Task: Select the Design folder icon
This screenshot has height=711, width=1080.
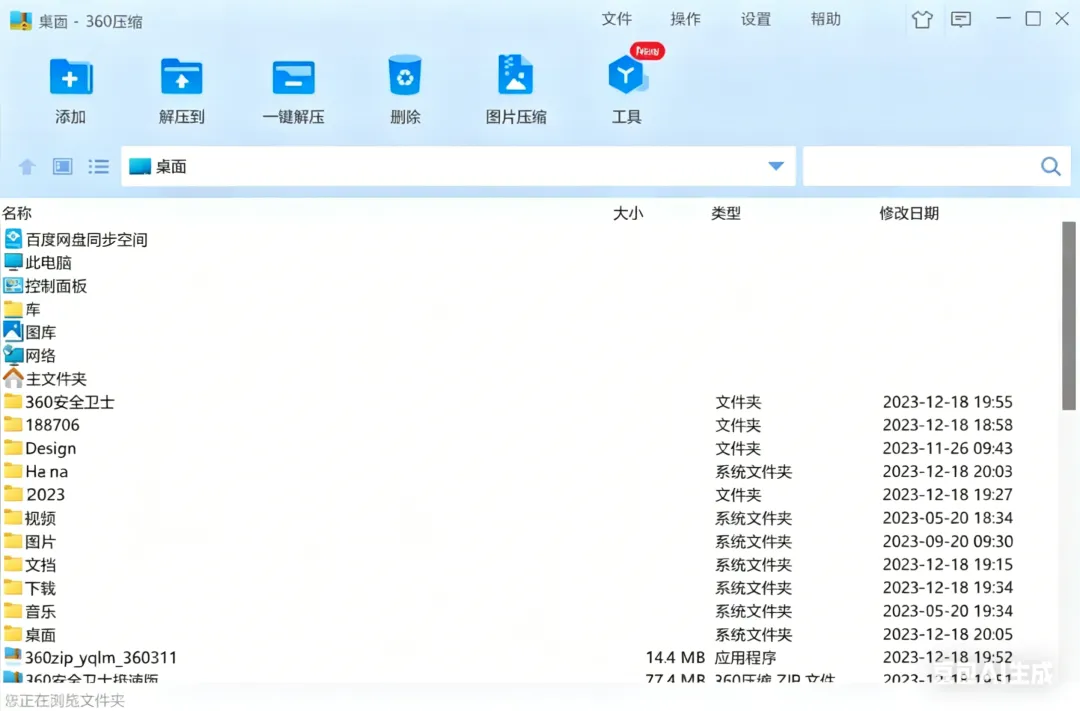Action: [13, 448]
